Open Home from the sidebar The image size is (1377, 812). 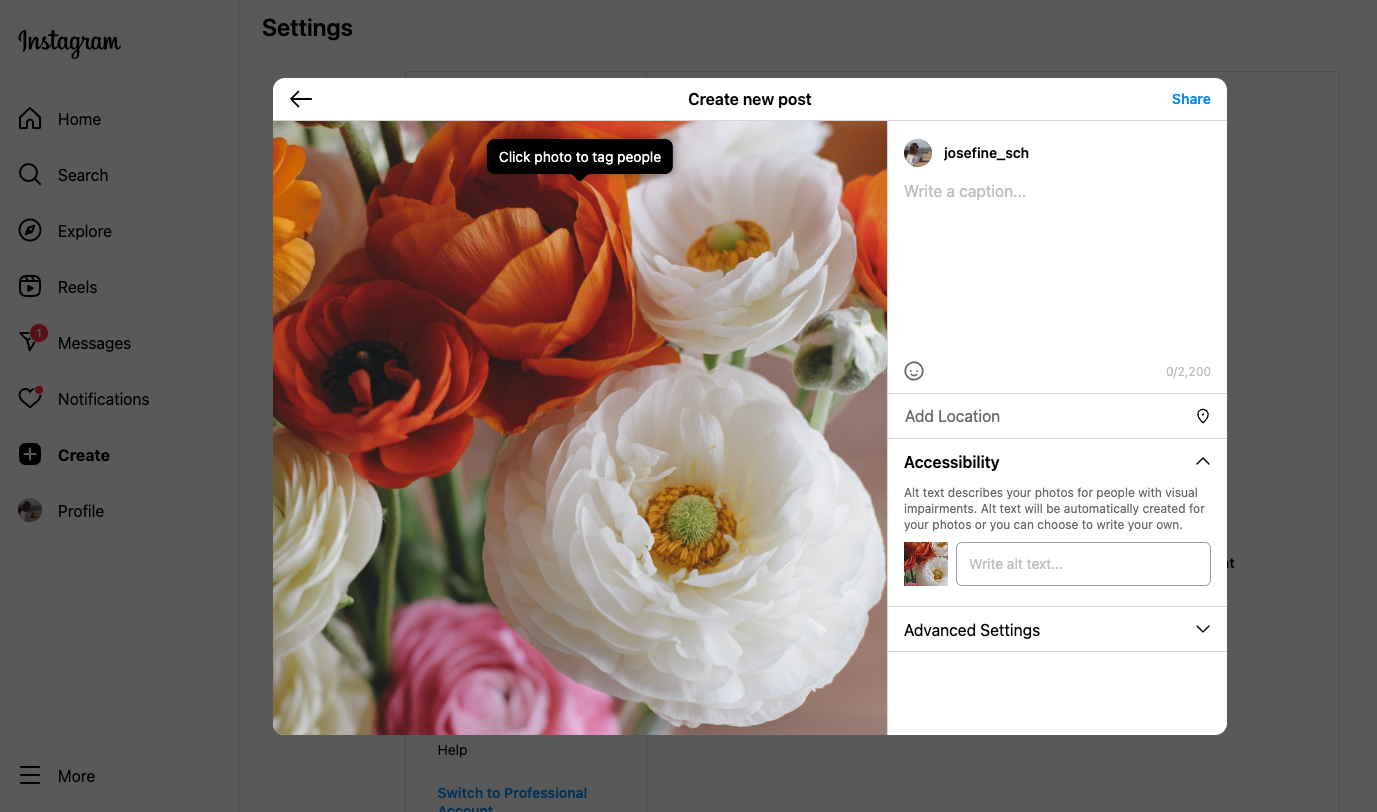[x=79, y=119]
